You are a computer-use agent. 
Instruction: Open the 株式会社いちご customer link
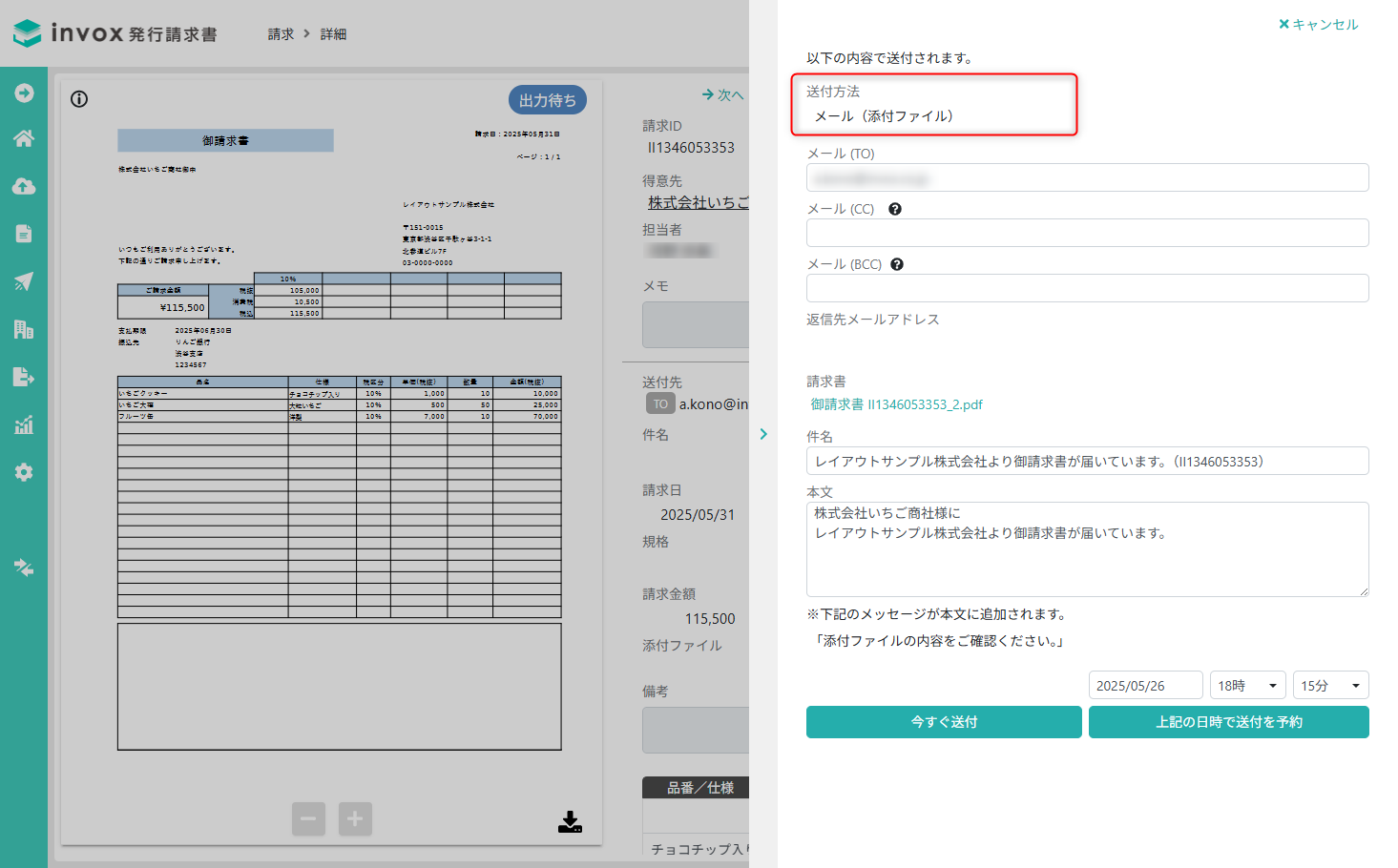coord(699,202)
